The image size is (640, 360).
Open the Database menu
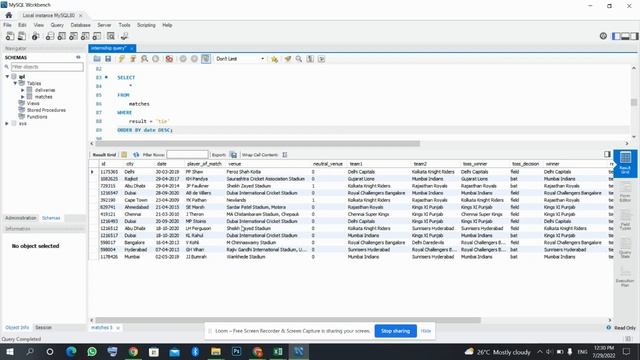pyautogui.click(x=80, y=25)
